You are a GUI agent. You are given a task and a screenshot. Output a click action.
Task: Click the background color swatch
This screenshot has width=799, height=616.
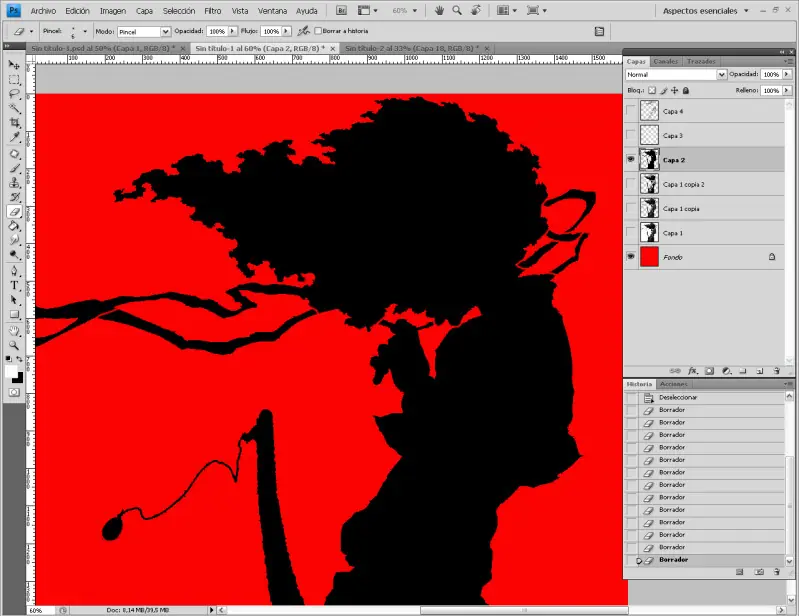(x=18, y=379)
